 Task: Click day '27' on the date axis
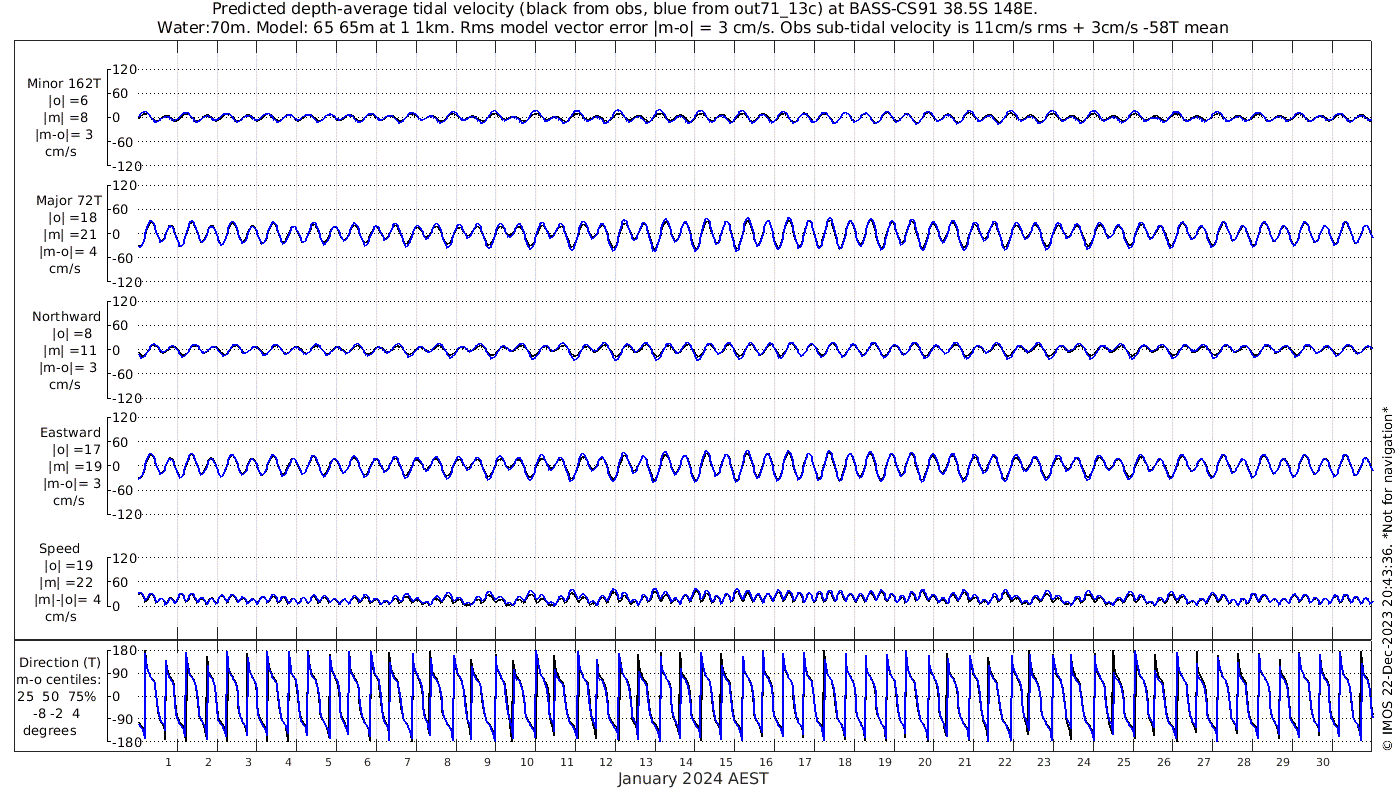click(1203, 762)
